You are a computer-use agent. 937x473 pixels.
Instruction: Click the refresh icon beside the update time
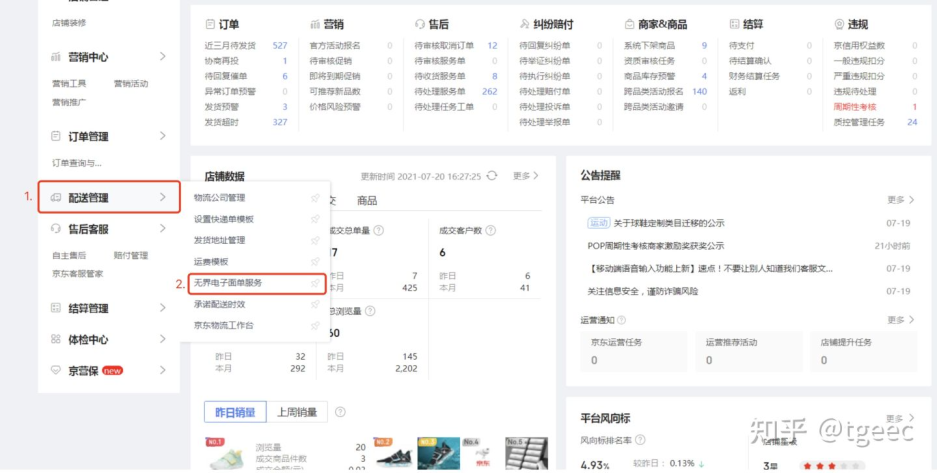[x=491, y=176]
